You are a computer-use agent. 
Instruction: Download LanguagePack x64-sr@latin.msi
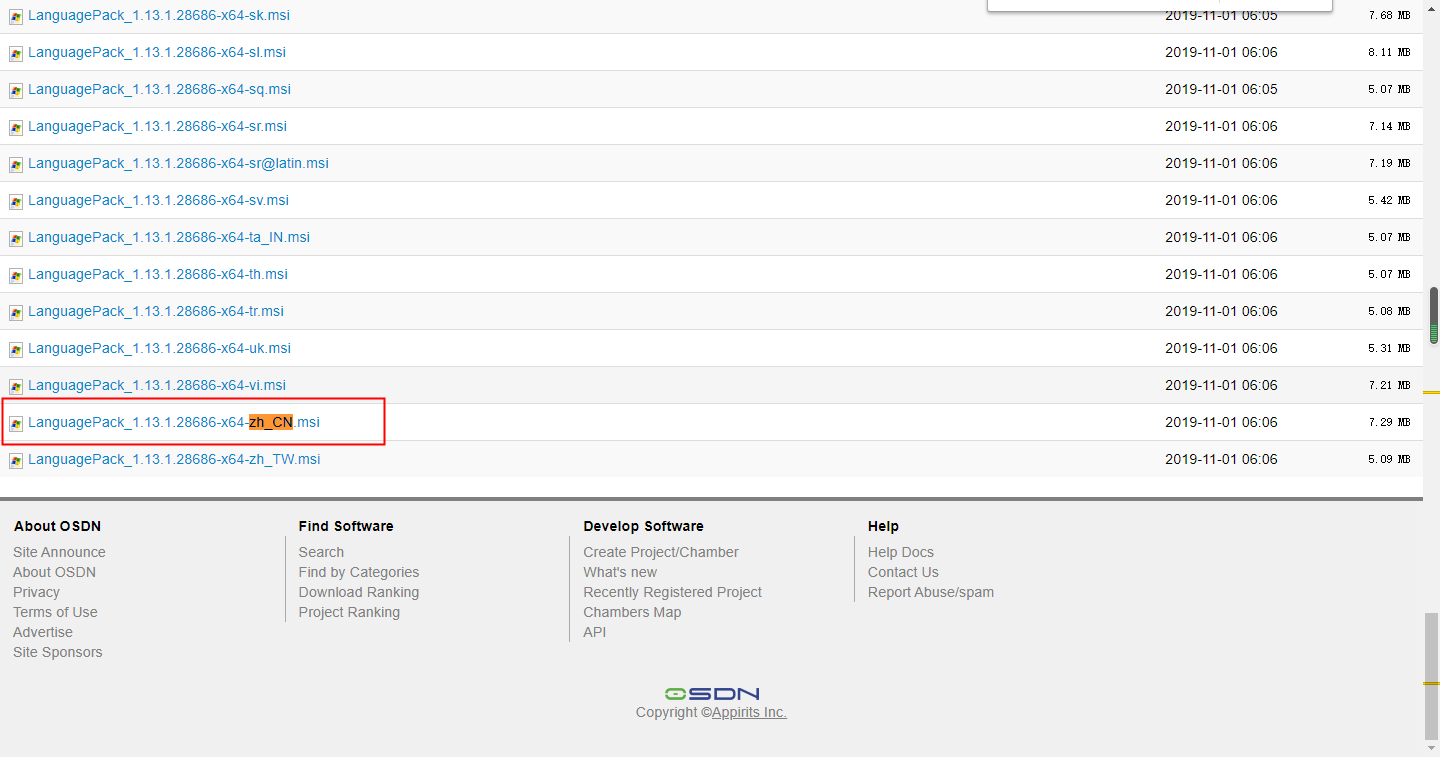click(178, 163)
